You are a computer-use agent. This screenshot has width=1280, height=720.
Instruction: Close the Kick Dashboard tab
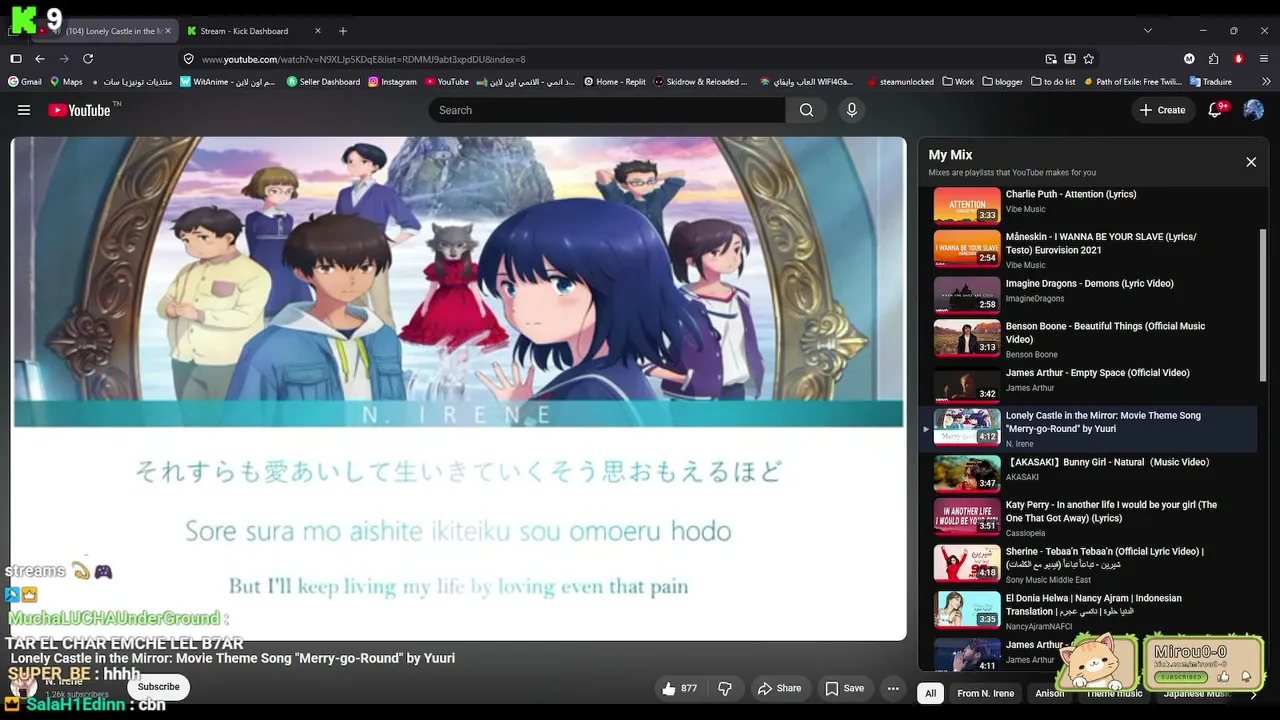point(318,31)
